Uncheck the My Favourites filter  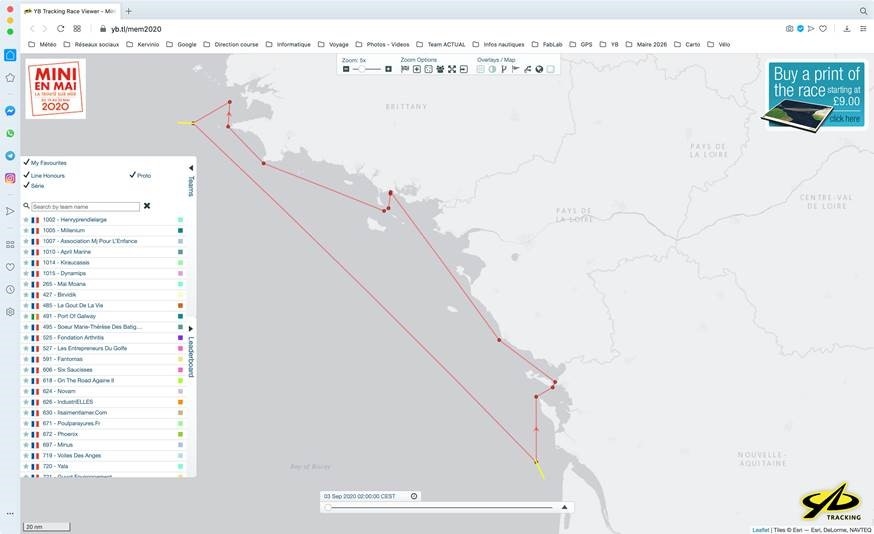point(27,162)
